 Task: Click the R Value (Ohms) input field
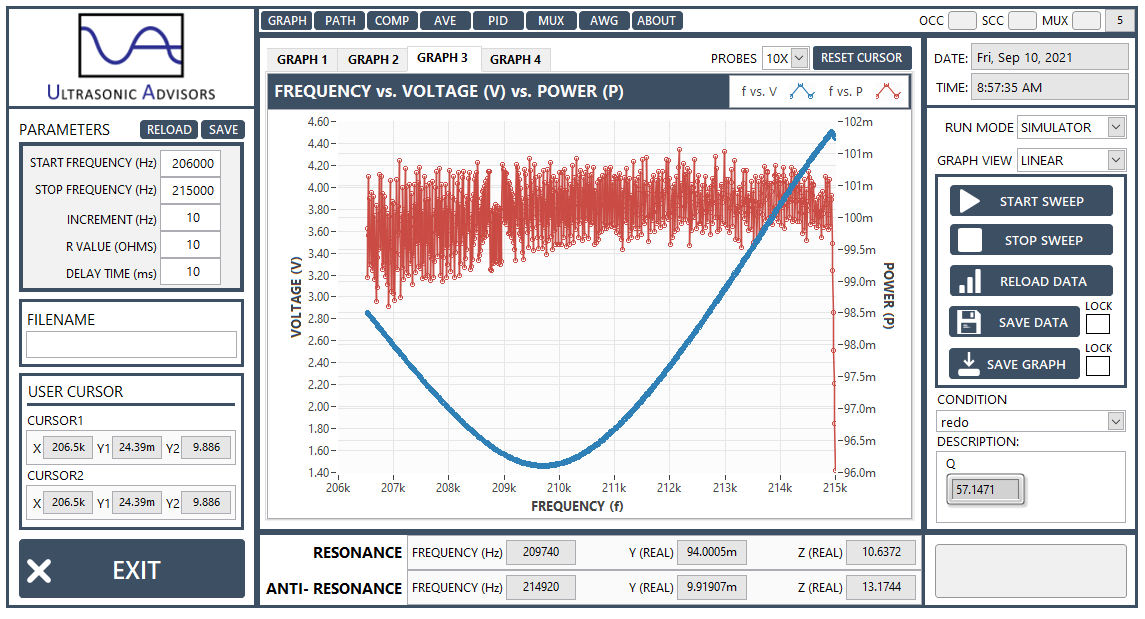[x=191, y=245]
